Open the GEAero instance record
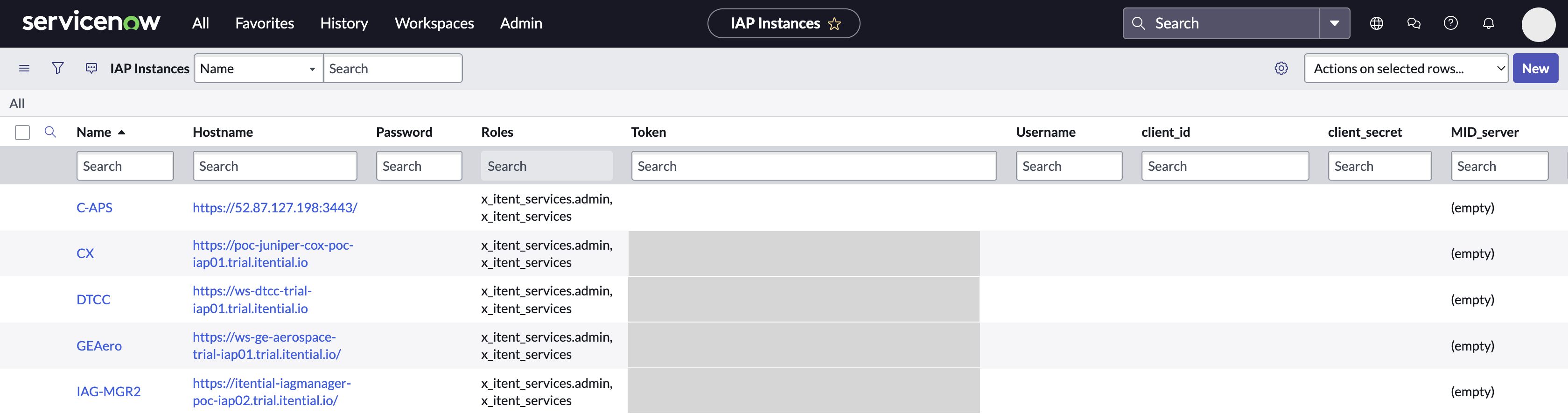This screenshot has width=1568, height=414. [99, 346]
